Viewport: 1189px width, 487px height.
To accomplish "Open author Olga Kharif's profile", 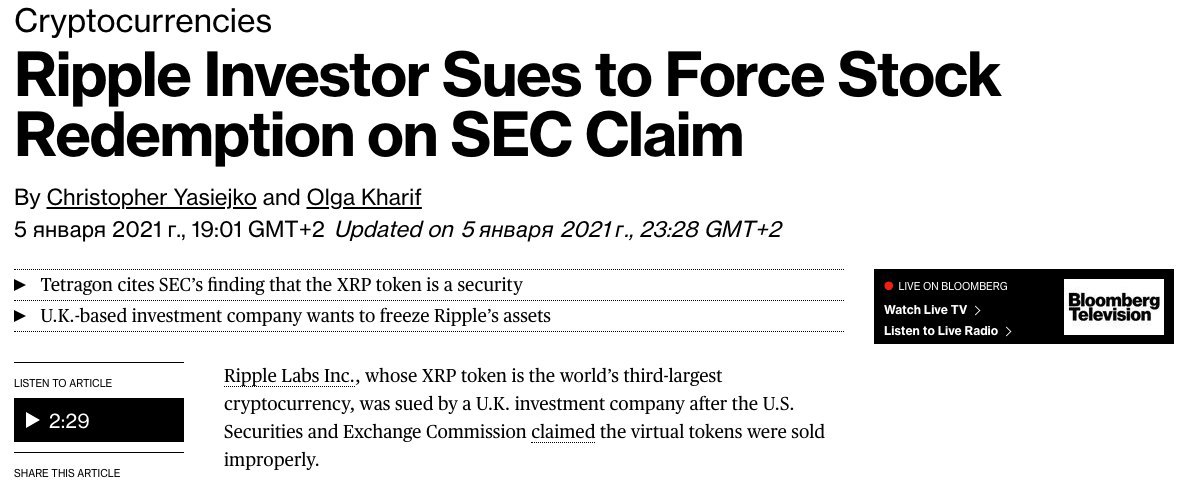I will 364,196.
